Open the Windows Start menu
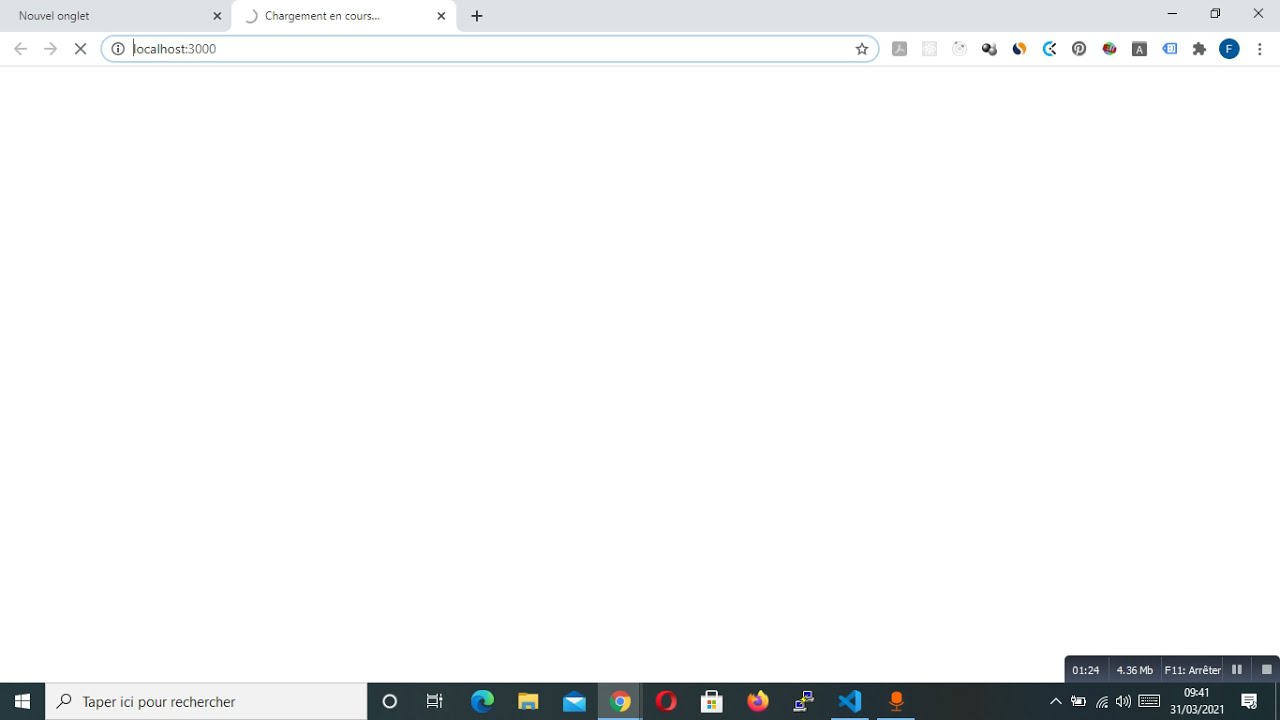The image size is (1280, 720). coord(22,701)
